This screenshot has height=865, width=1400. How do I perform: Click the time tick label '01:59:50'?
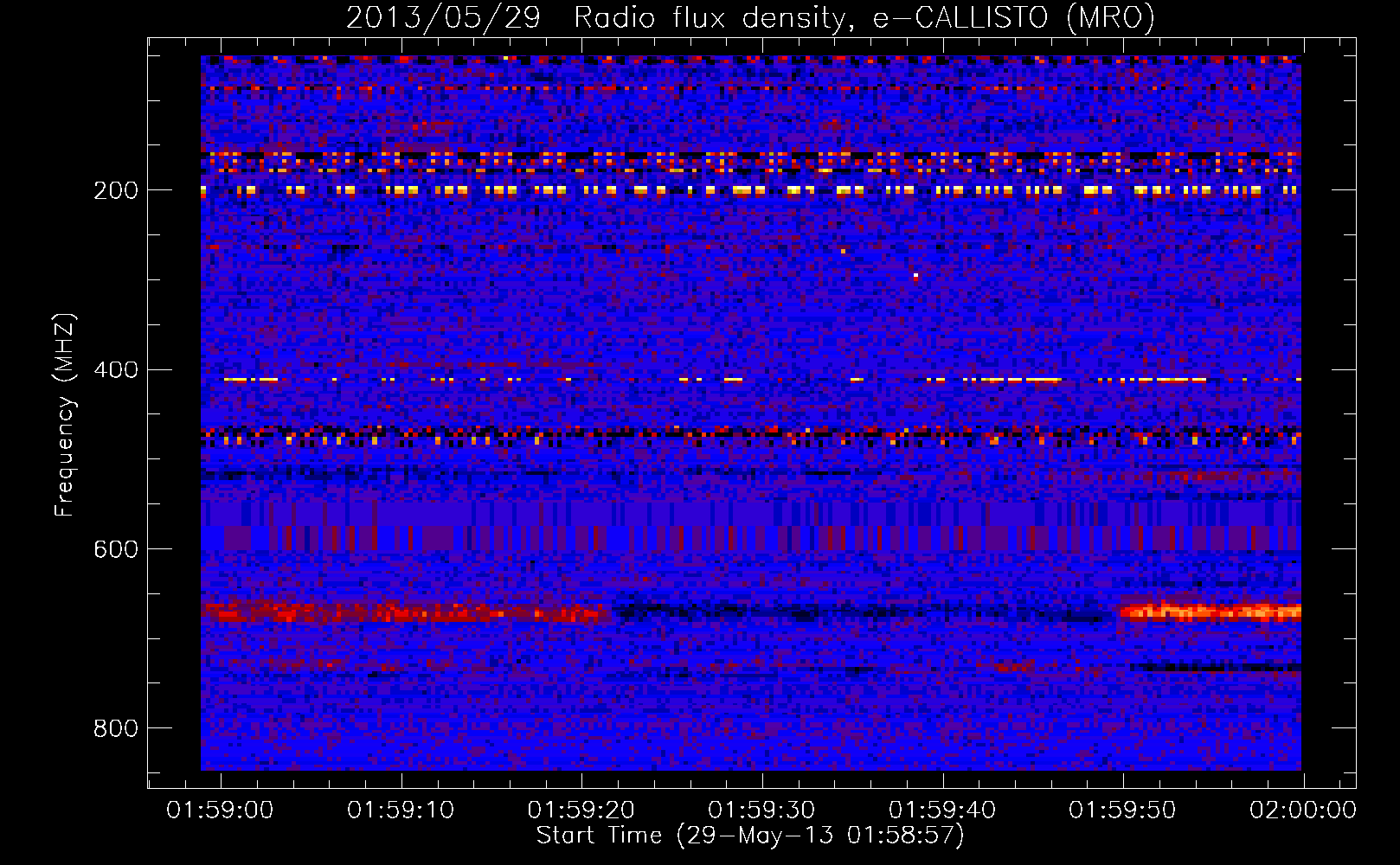(x=1122, y=811)
